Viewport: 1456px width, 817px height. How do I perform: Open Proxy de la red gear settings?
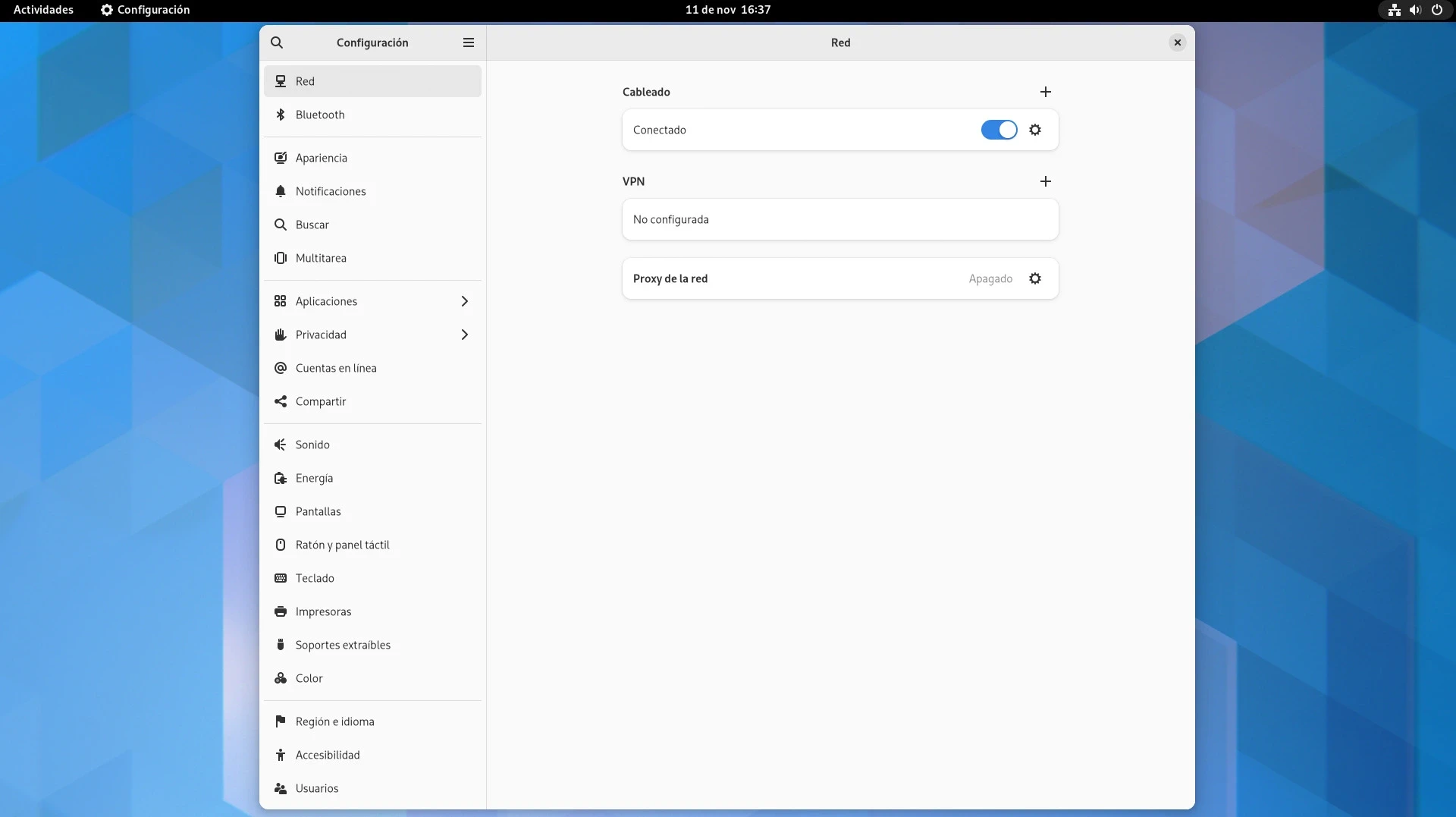coord(1035,278)
